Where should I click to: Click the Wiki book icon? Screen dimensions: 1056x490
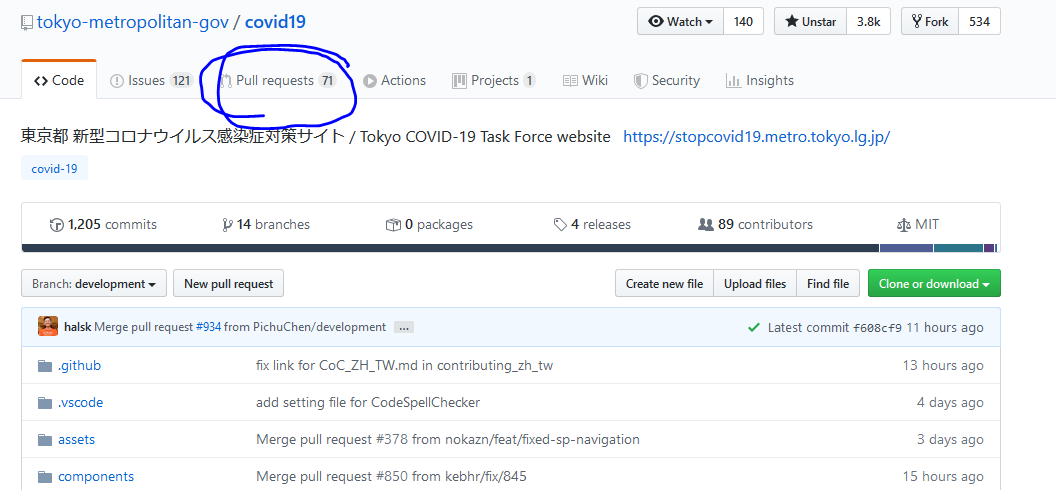coord(570,81)
